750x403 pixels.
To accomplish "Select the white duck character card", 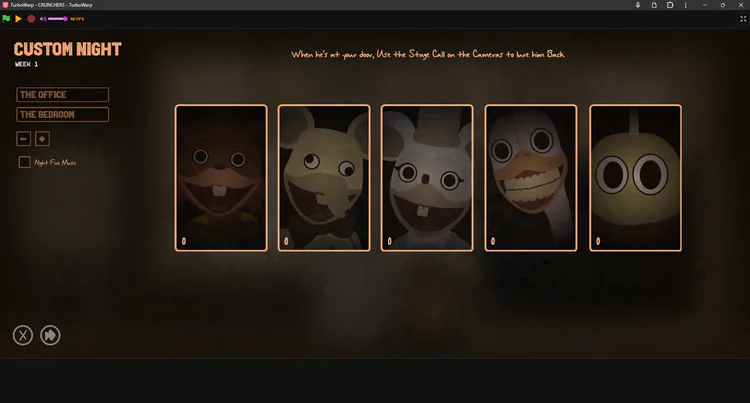I will tap(531, 178).
